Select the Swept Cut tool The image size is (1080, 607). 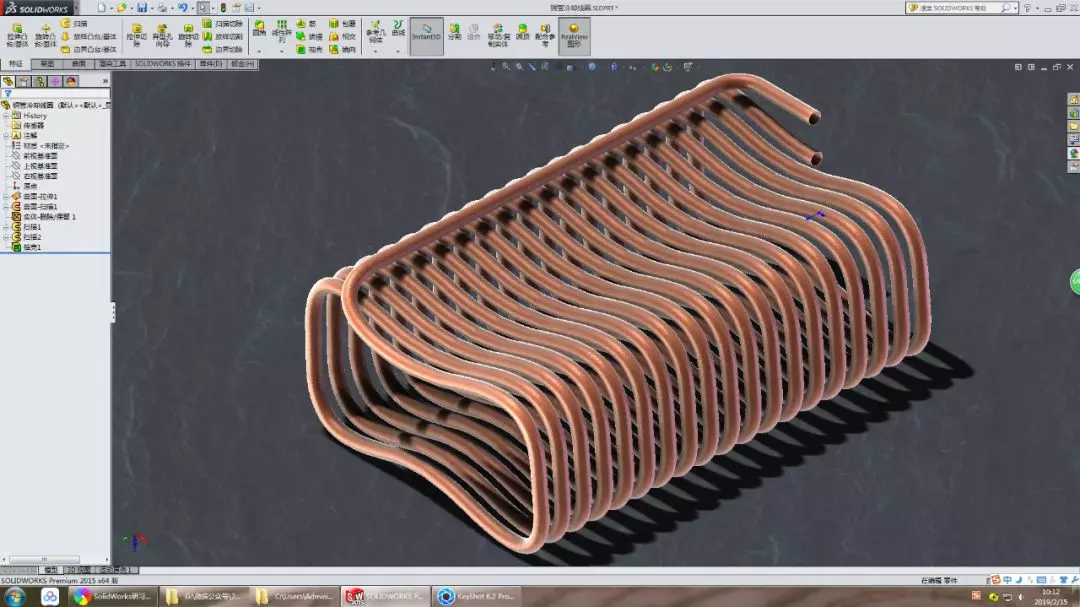222,23
